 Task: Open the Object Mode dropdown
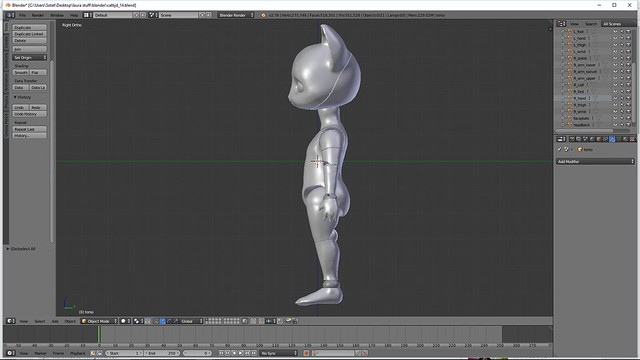click(99, 321)
